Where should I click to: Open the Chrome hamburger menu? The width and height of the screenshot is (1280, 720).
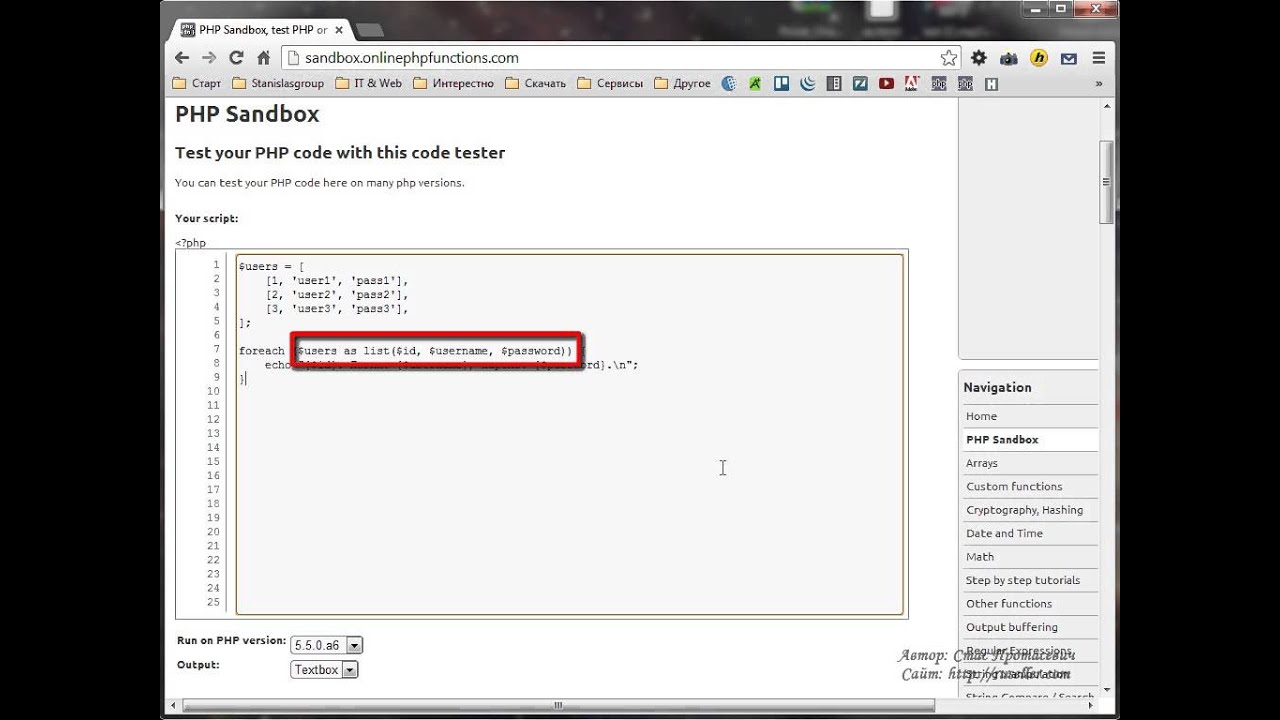(x=1099, y=58)
